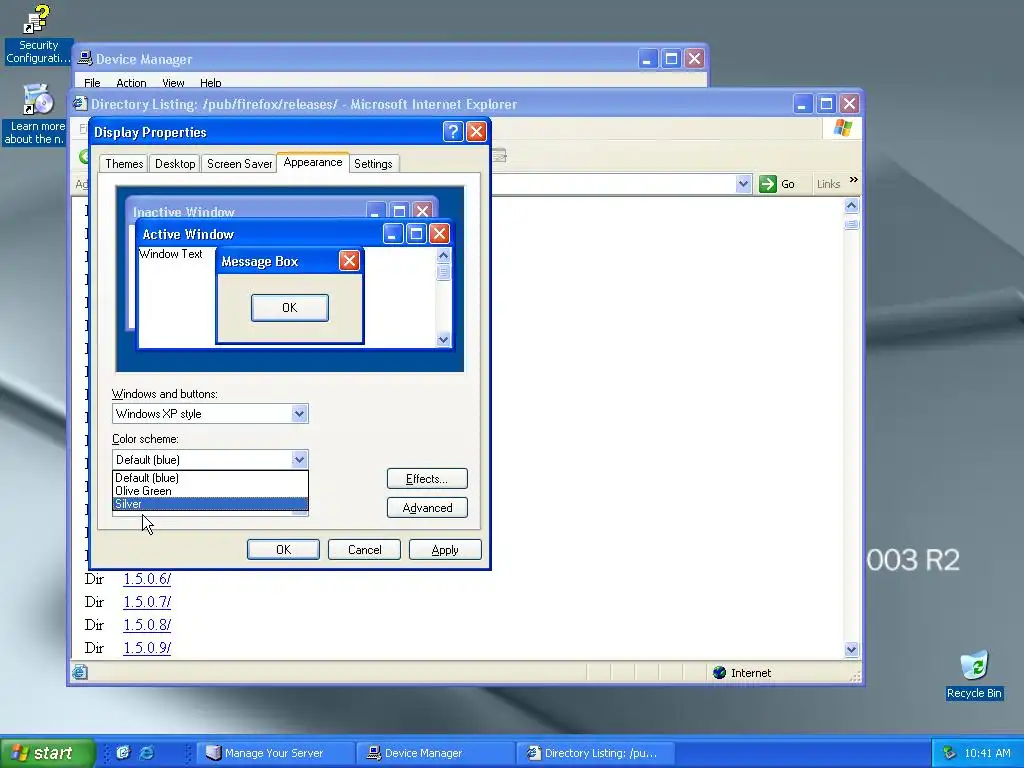Screen dimensions: 1024x768
Task: Click the Color scheme dropdown arrow
Action: coord(299,459)
